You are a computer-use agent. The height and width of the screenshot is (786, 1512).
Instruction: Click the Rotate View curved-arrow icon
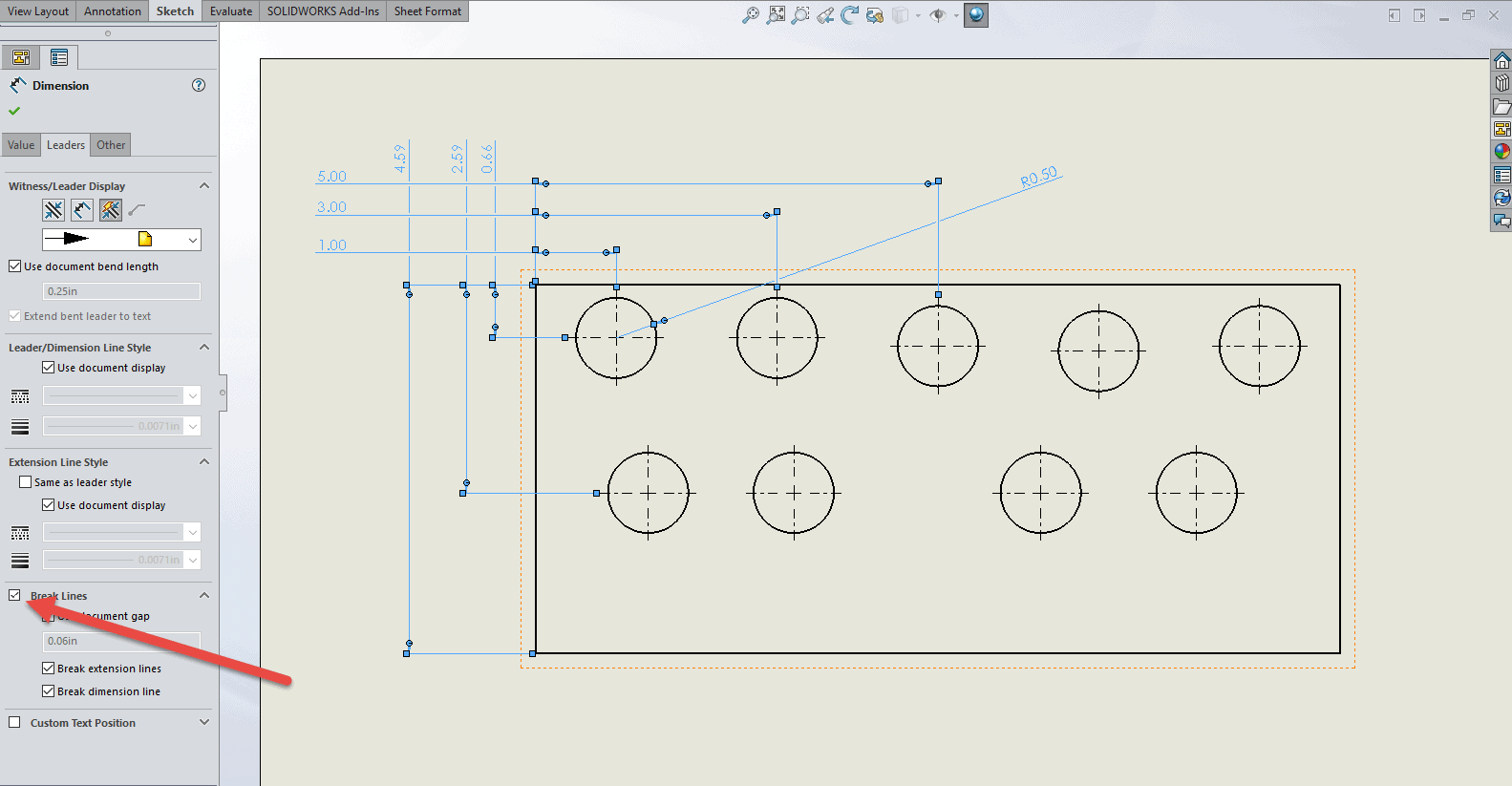pos(849,14)
